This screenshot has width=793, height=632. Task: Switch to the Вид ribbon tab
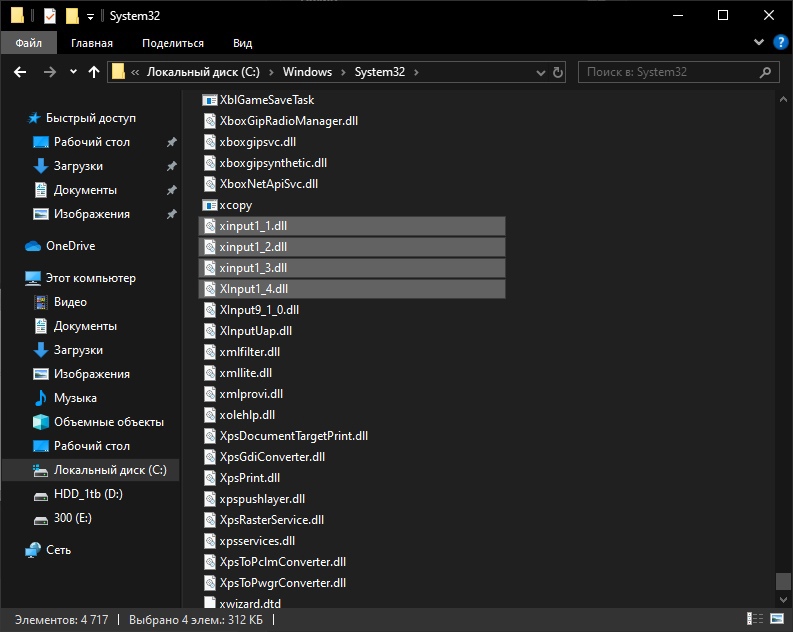click(242, 43)
